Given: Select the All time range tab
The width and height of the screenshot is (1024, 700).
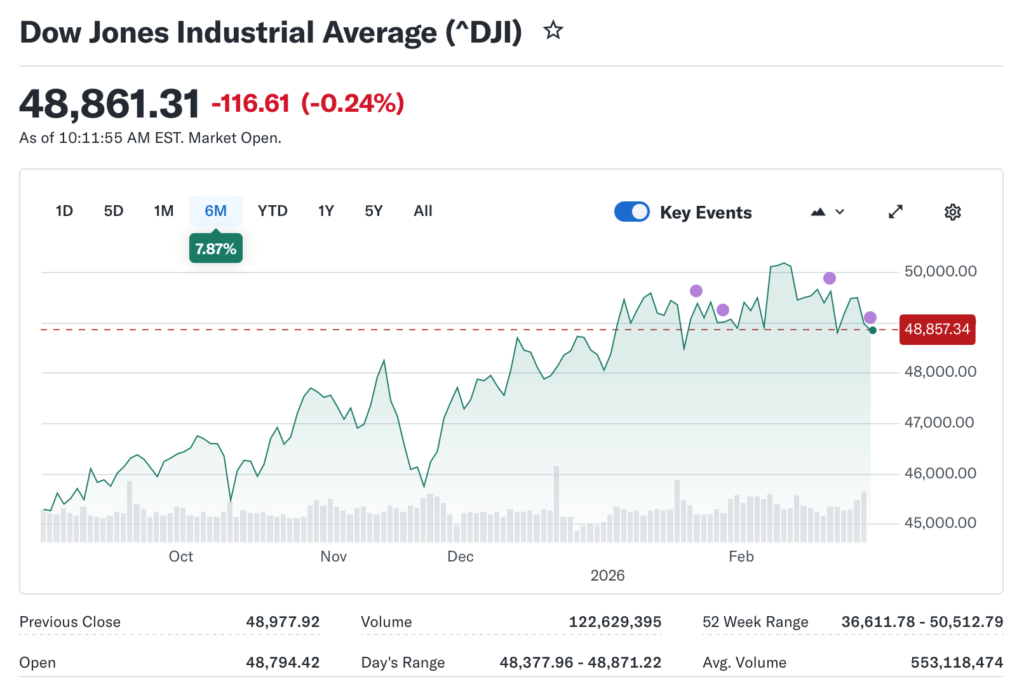Looking at the screenshot, I should [x=422, y=211].
